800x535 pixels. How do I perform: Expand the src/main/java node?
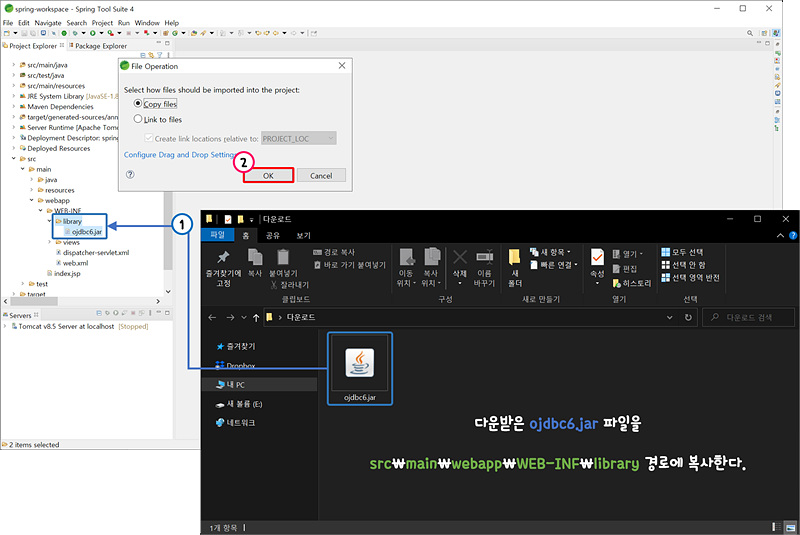14,65
